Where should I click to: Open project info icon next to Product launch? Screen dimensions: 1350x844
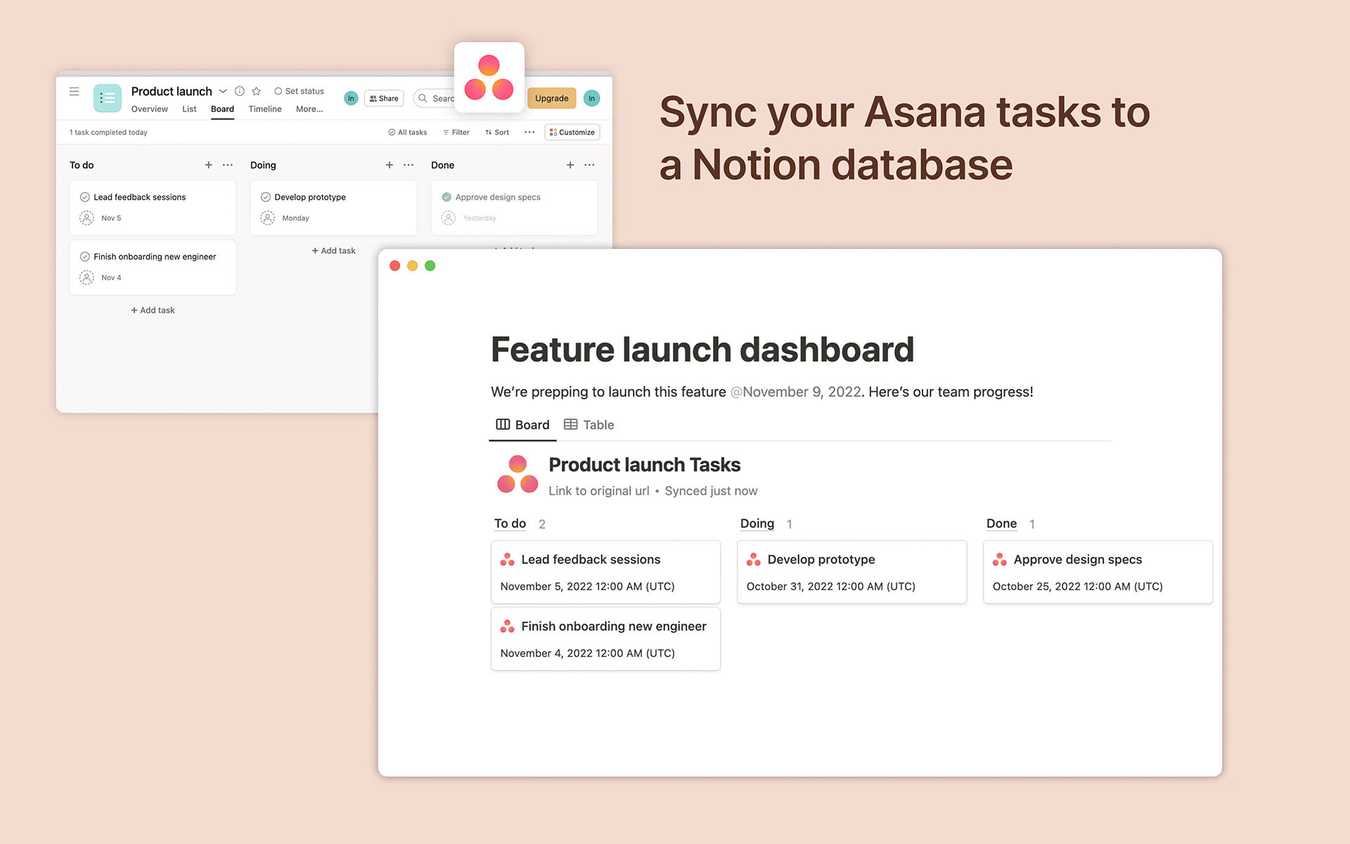pos(240,91)
